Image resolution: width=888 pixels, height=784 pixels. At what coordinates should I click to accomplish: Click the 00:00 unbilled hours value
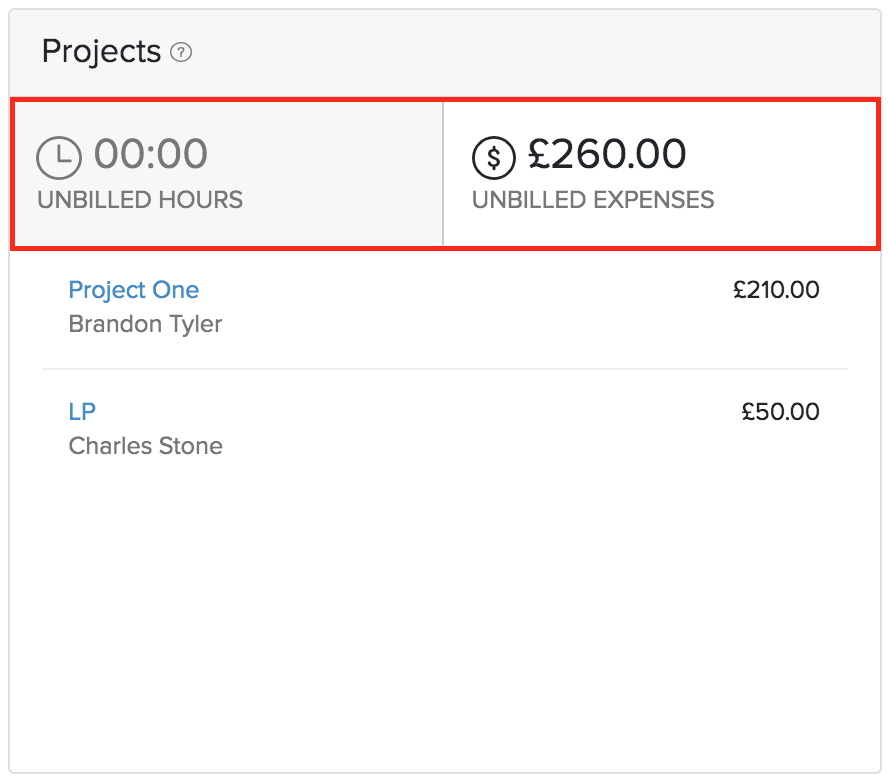[x=151, y=154]
